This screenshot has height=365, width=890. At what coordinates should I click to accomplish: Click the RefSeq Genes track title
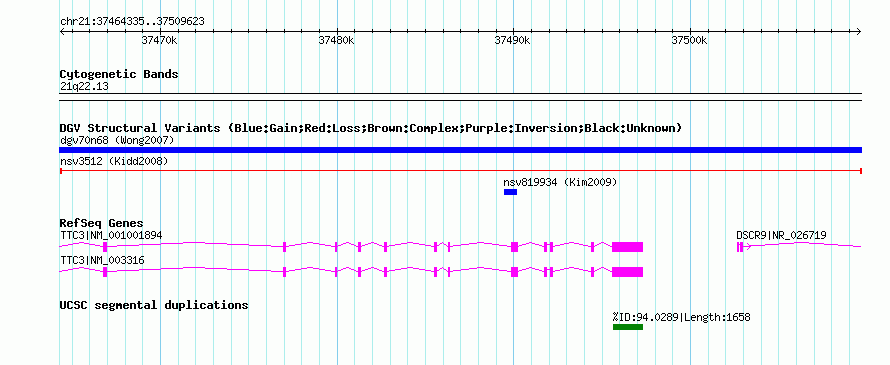102,223
